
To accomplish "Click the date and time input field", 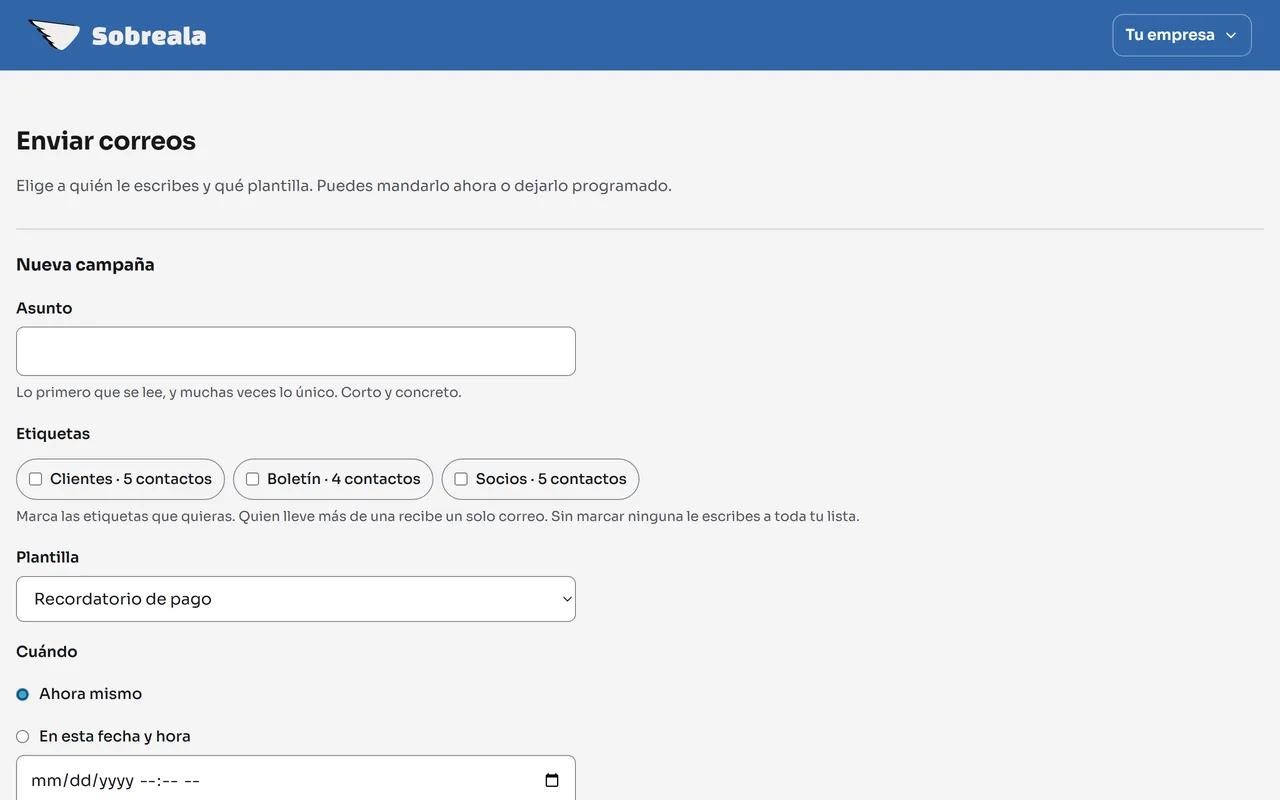I will coord(296,780).
